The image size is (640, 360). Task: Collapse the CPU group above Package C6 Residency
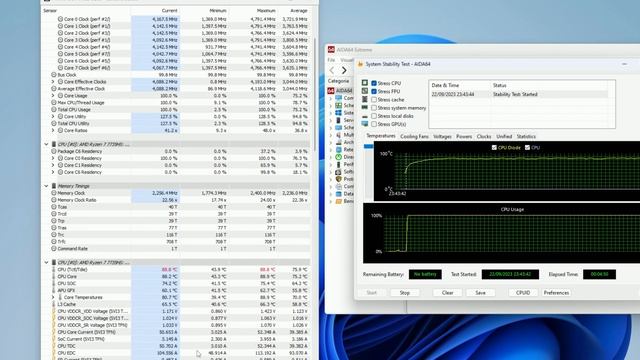46,144
